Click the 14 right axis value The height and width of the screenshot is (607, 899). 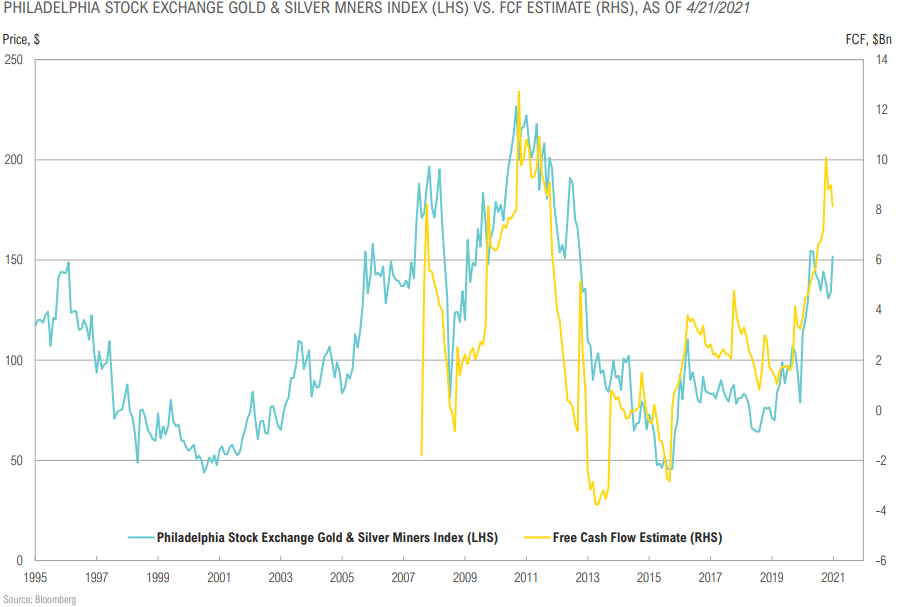(882, 60)
